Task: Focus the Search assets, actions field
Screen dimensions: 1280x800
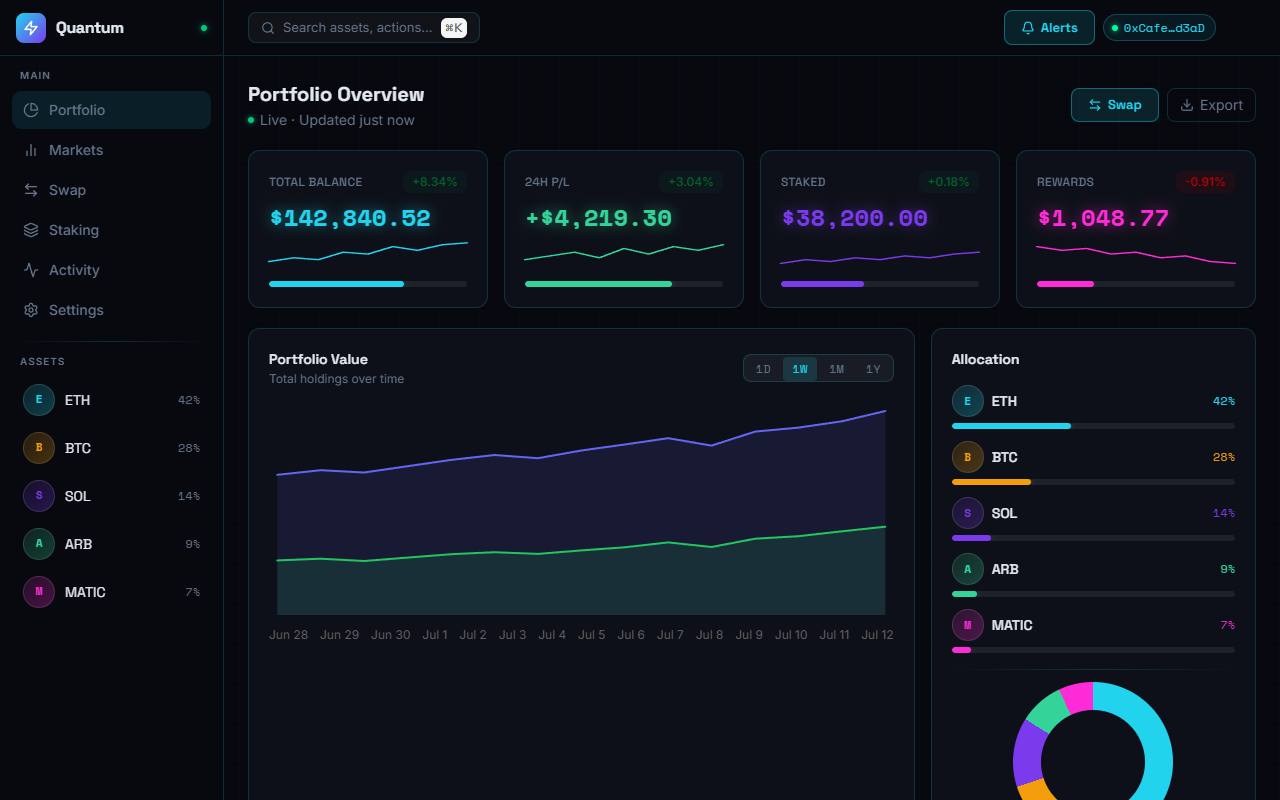Action: pos(364,28)
